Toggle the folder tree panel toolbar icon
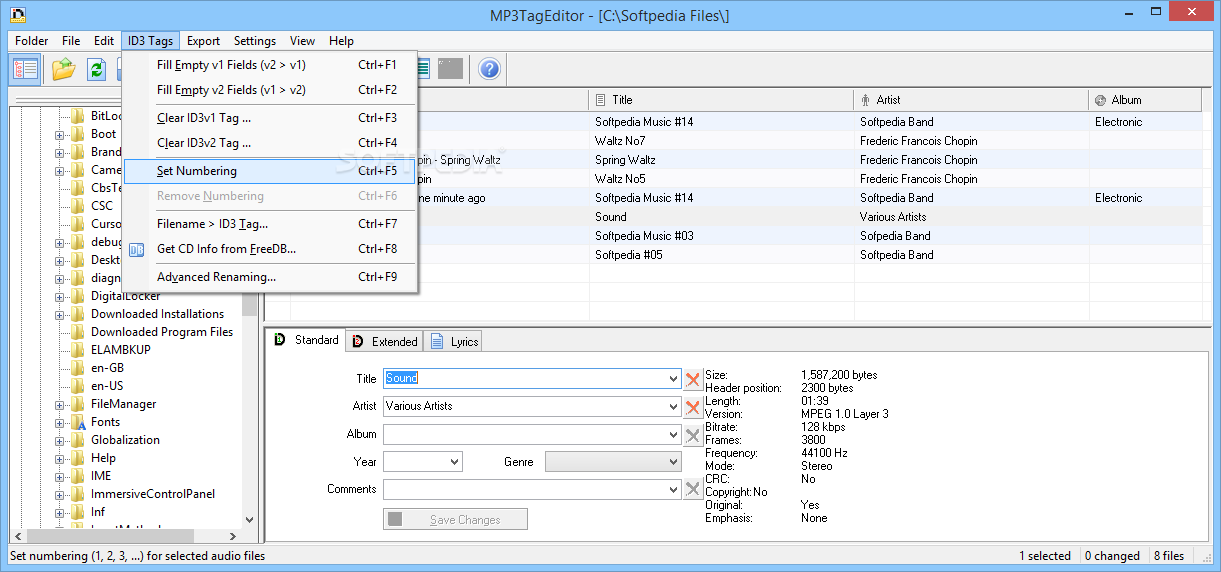This screenshot has height=572, width=1221. [x=26, y=69]
